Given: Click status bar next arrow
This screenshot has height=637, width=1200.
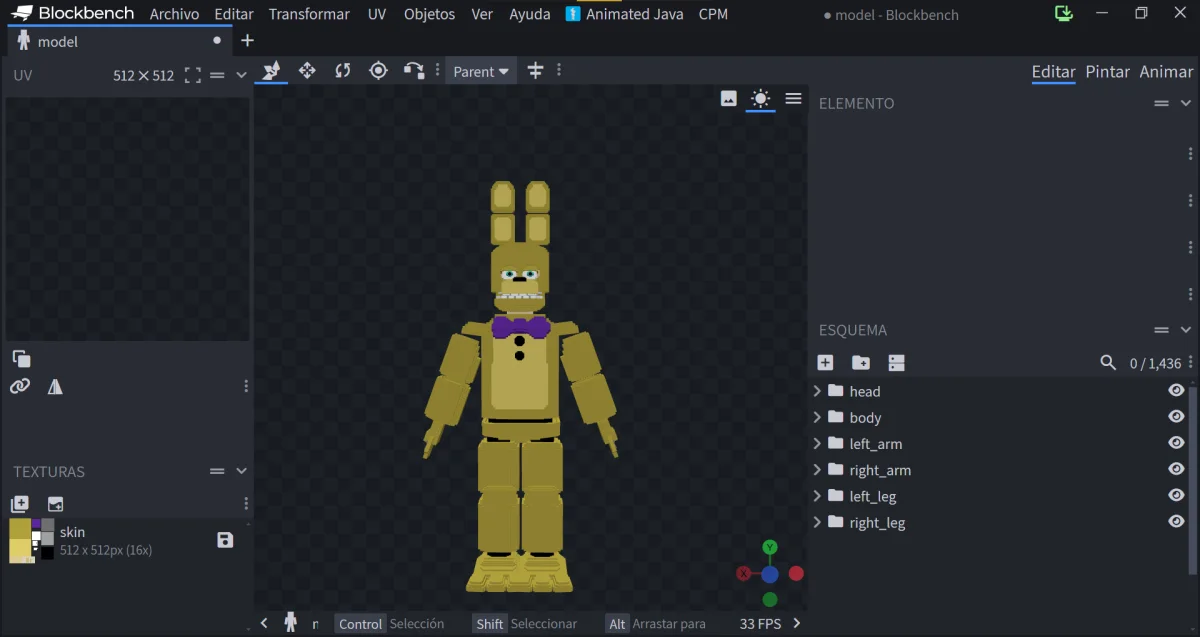Looking at the screenshot, I should point(797,623).
